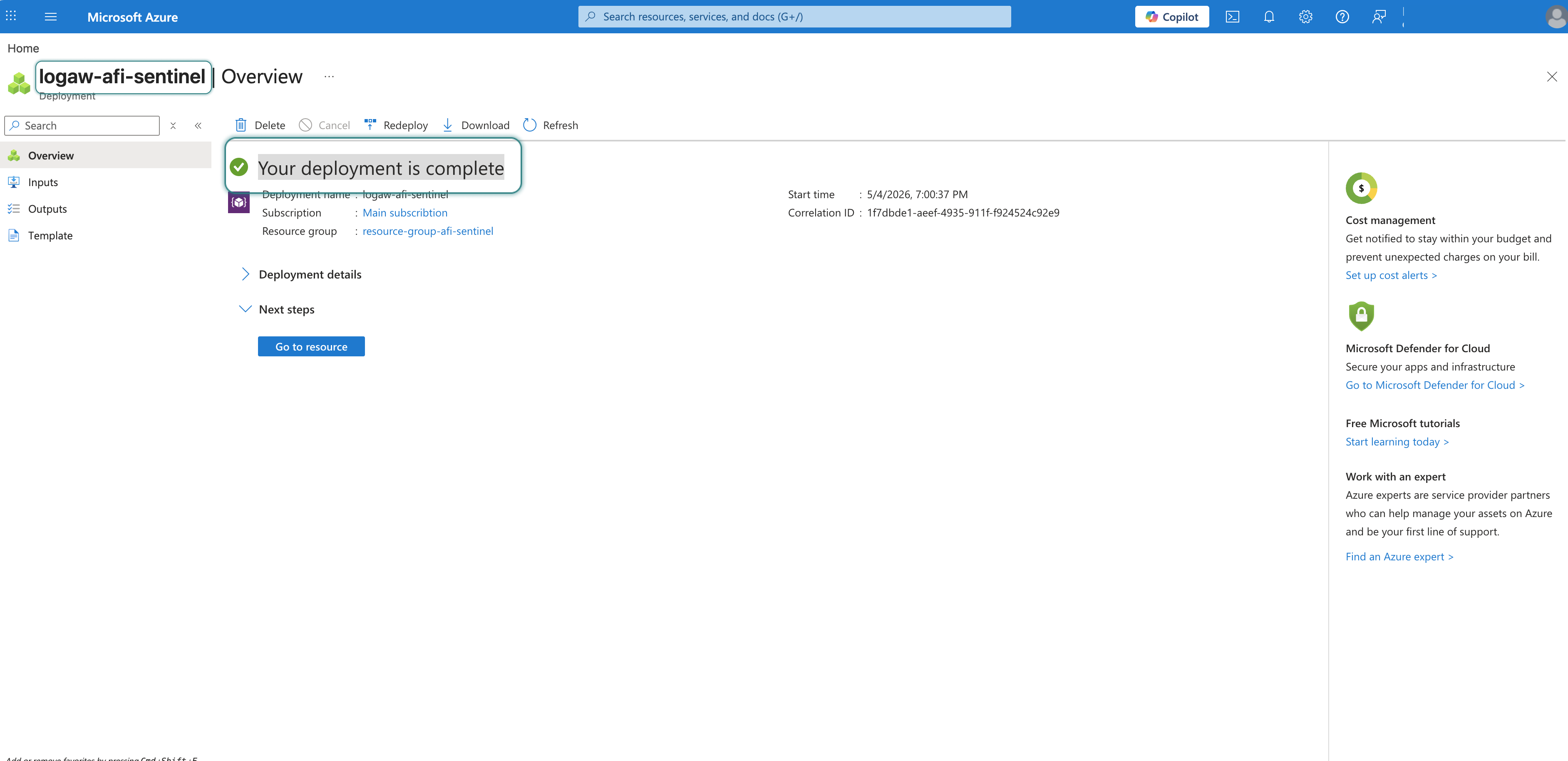1568x761 pixels.
Task: Open the help question mark icon
Action: (x=1342, y=16)
